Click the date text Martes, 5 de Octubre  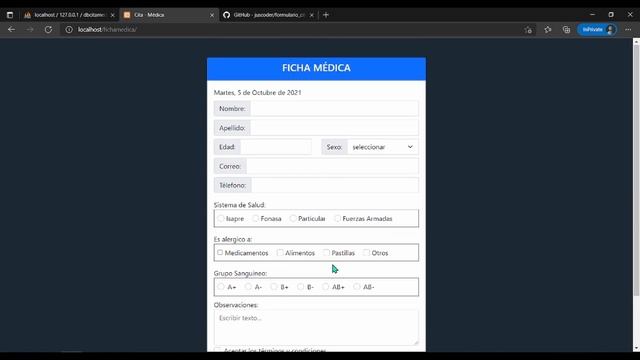click(258, 93)
